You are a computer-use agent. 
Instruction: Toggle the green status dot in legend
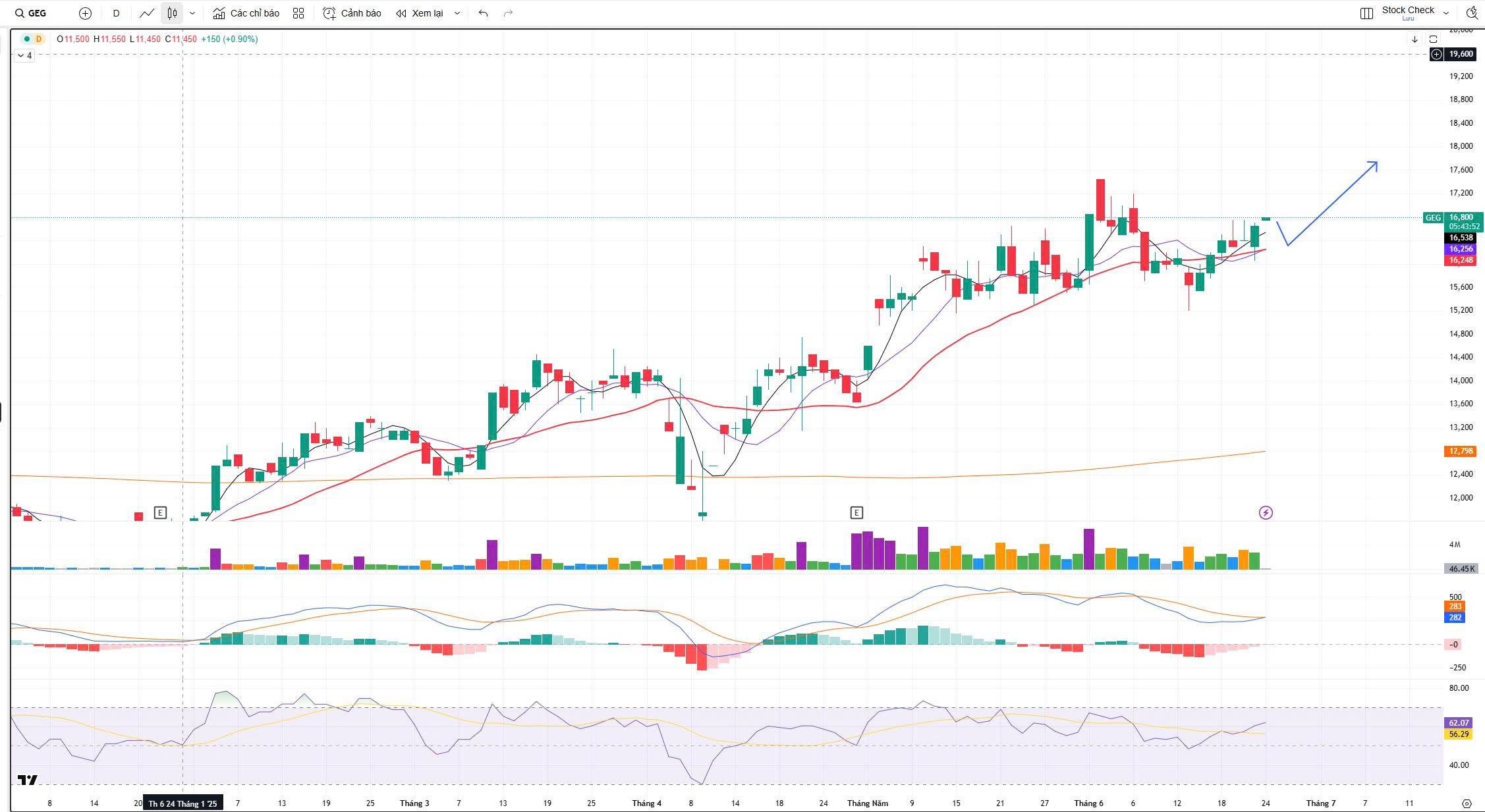click(27, 40)
